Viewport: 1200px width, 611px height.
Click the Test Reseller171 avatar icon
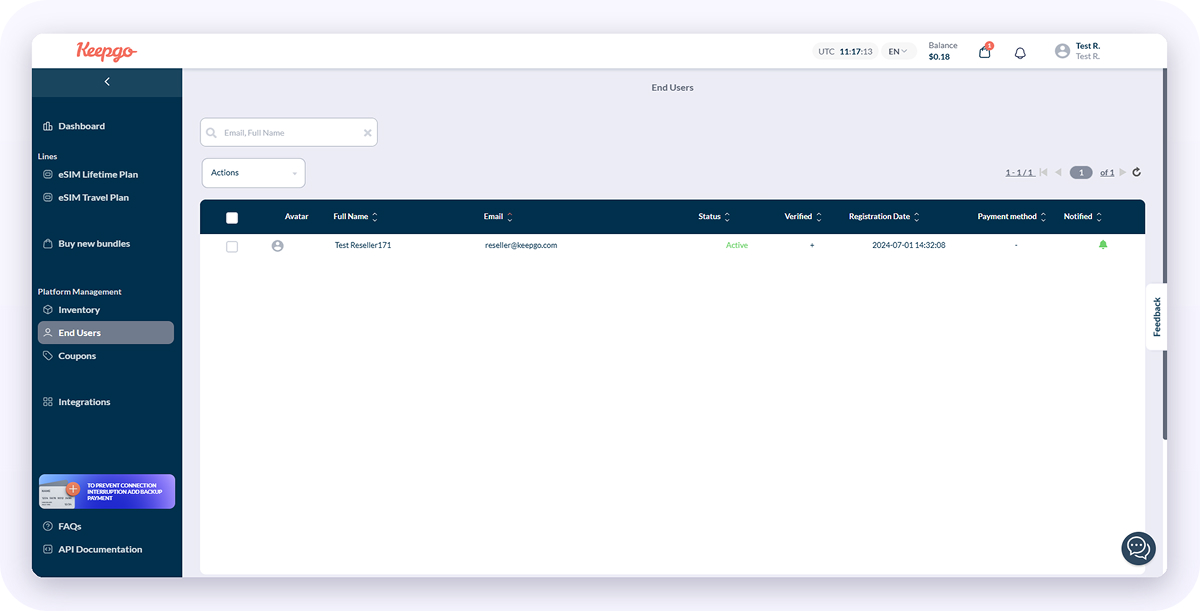(x=278, y=245)
